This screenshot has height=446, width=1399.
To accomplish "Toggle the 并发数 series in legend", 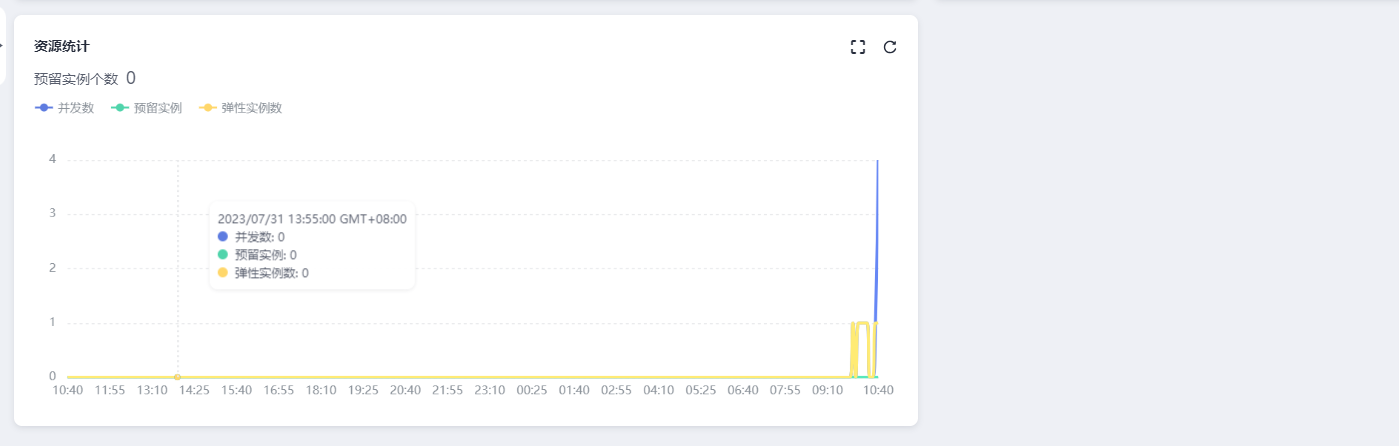I will [x=65, y=108].
